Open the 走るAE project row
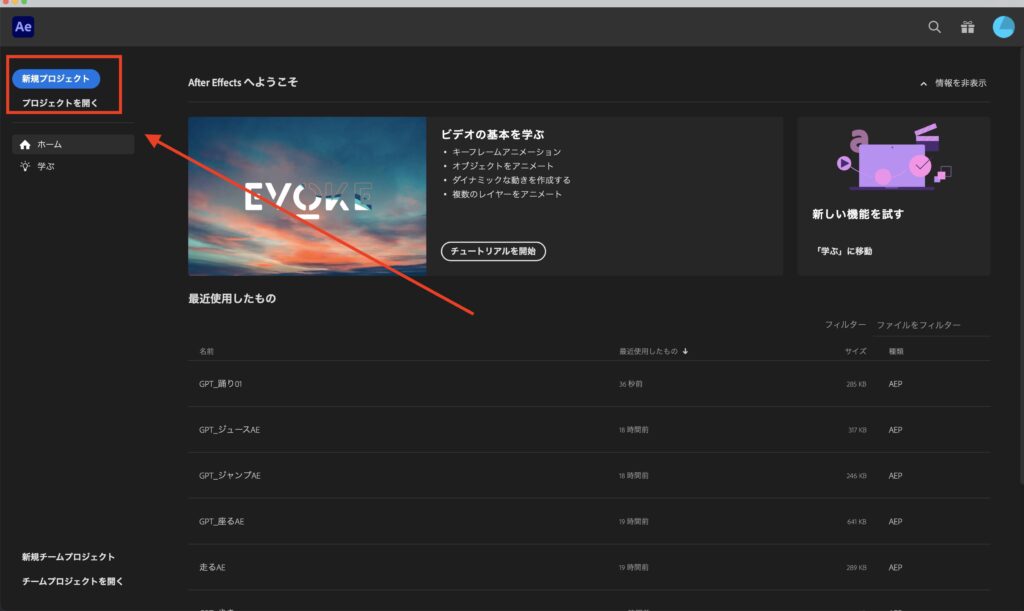Viewport: 1024px width, 611px height. 589,567
